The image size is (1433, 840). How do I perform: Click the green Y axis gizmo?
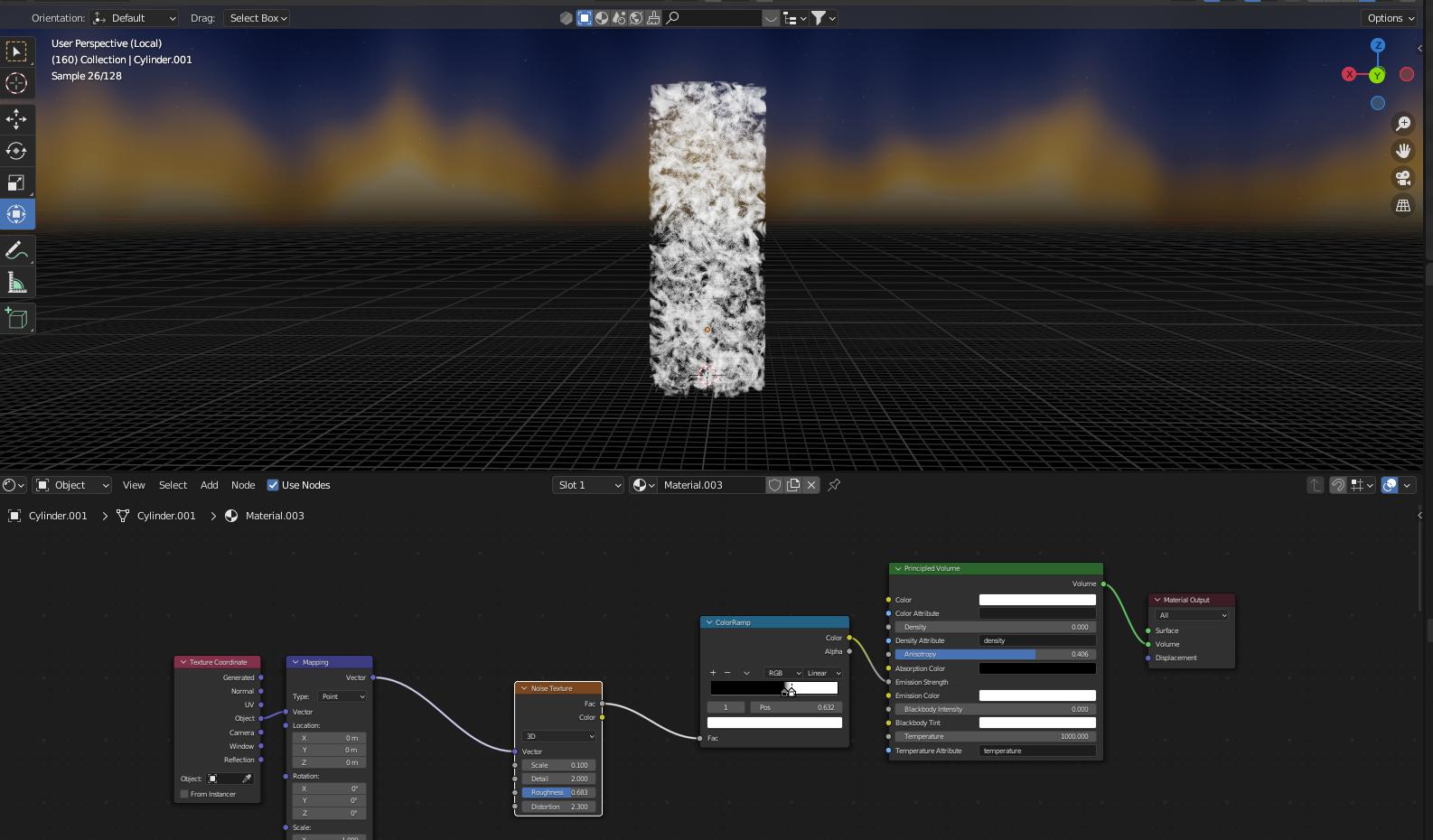click(x=1377, y=75)
